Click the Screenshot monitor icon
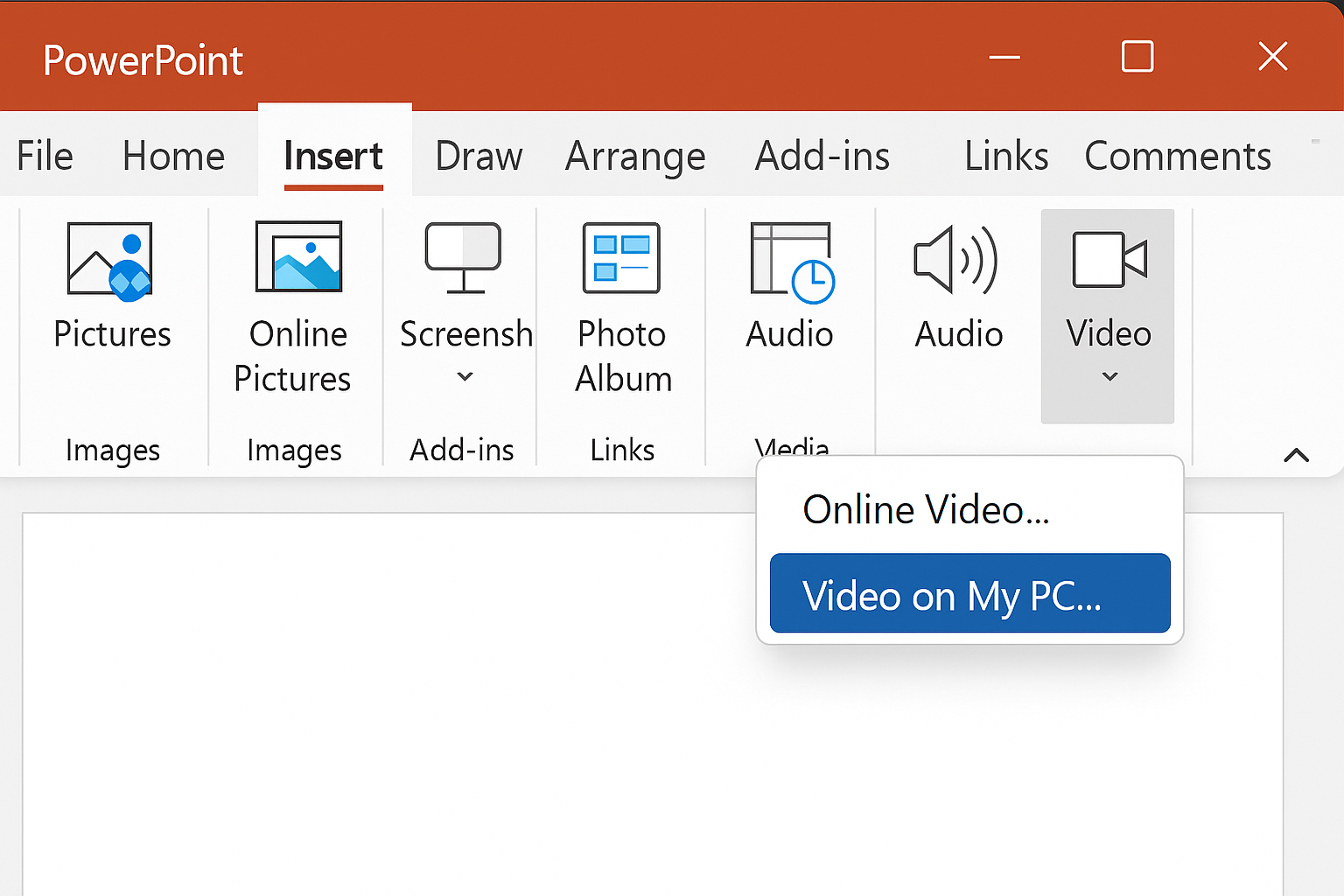The width and height of the screenshot is (1344, 896). pos(463,257)
